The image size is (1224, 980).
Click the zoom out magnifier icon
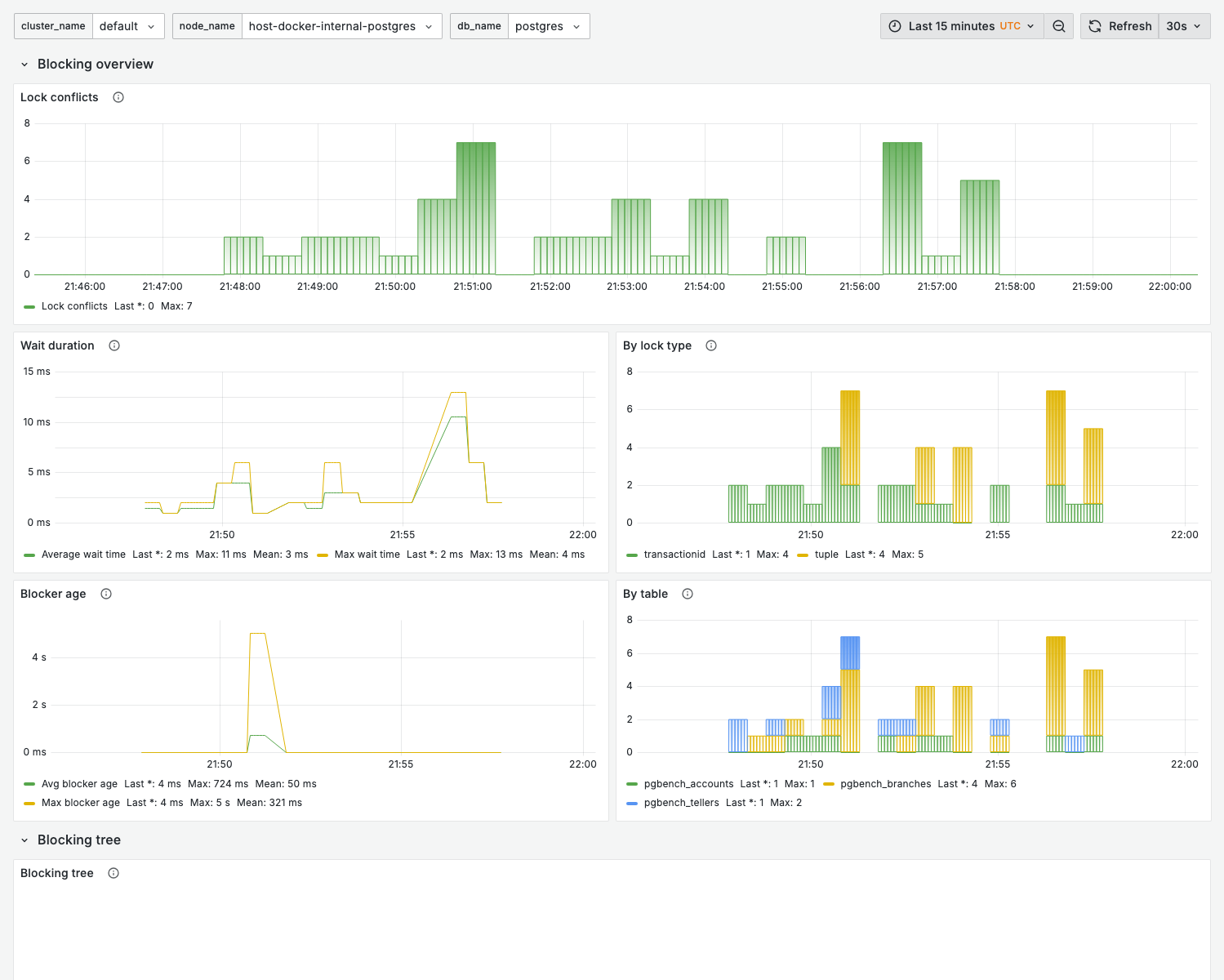point(1058,25)
